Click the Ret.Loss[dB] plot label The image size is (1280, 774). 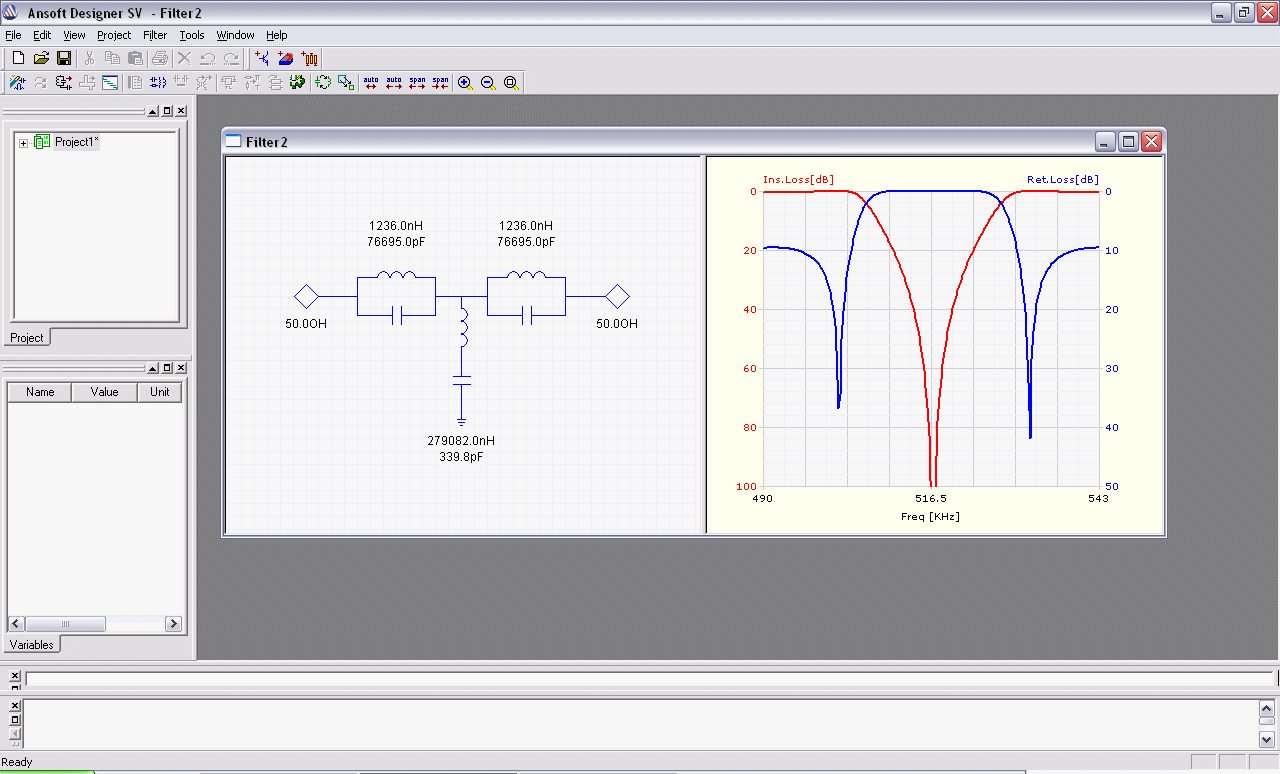coord(1063,180)
